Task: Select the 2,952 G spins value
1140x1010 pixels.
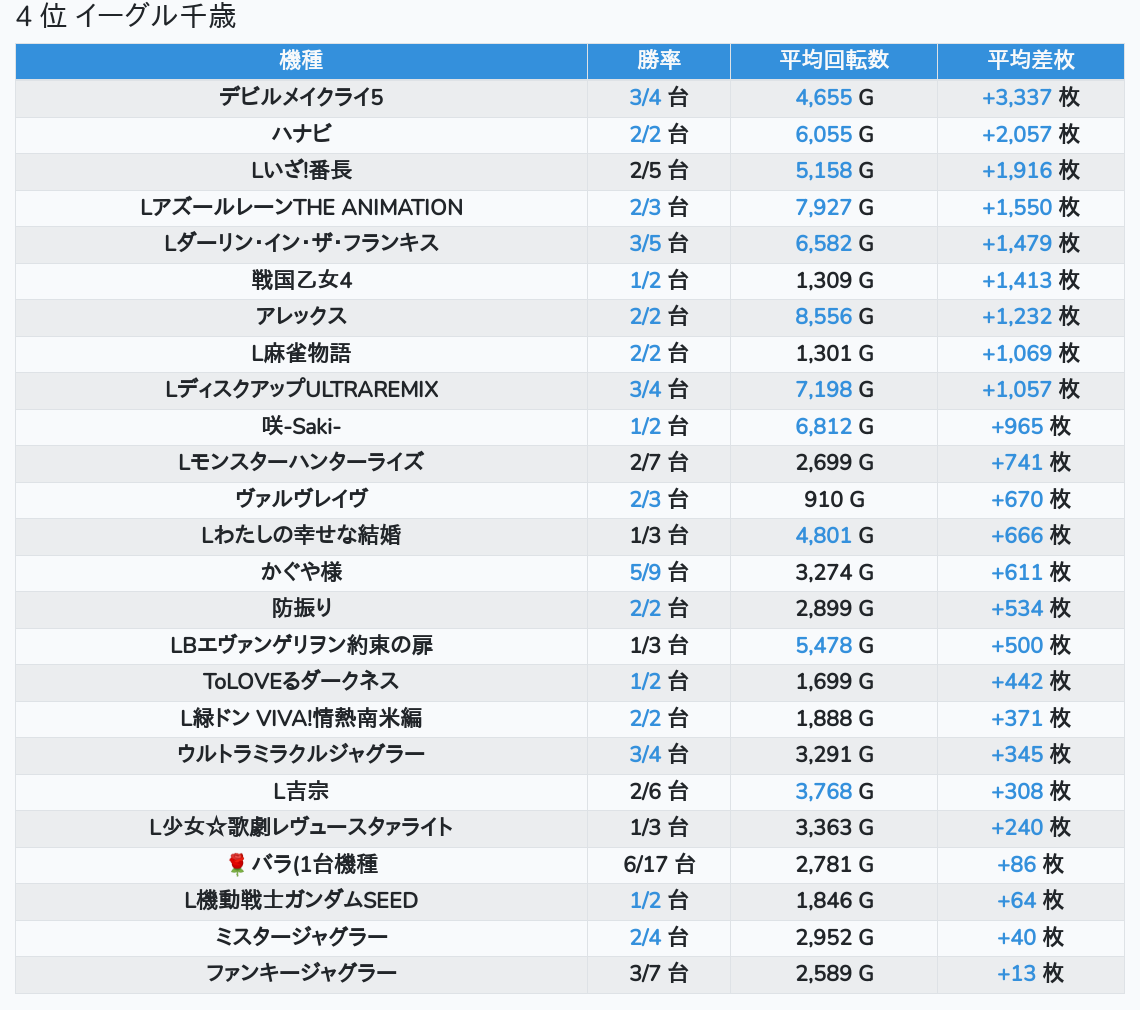Action: click(834, 937)
